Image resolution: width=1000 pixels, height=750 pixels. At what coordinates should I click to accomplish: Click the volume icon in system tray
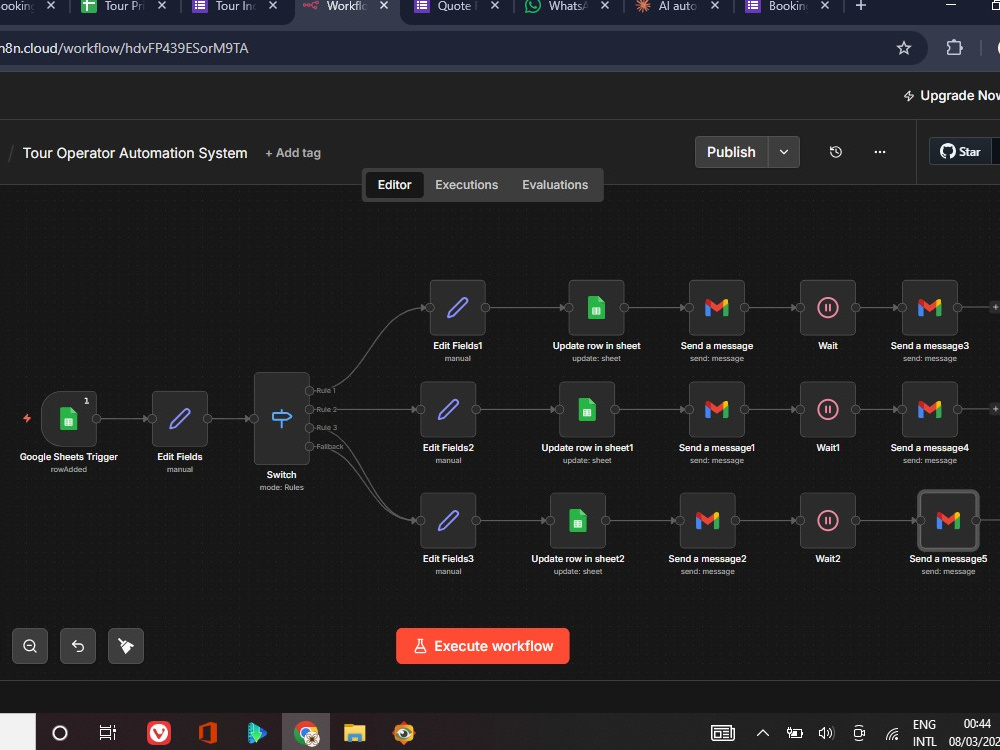coord(826,733)
